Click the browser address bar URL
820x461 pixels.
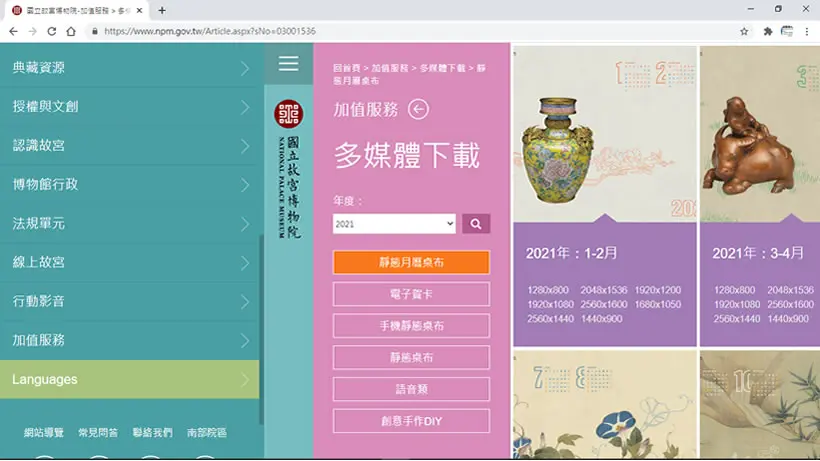[210, 31]
